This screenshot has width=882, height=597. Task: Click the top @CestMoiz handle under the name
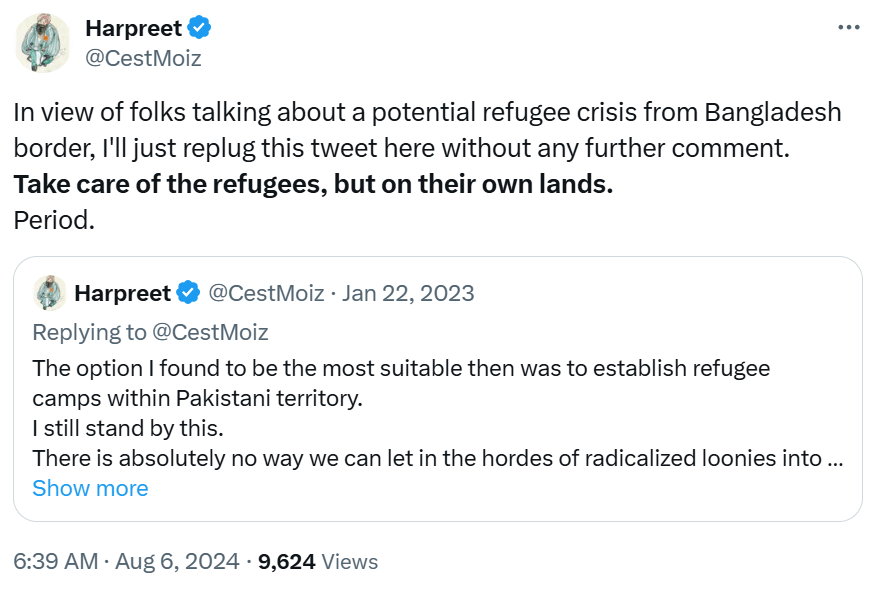(x=143, y=58)
